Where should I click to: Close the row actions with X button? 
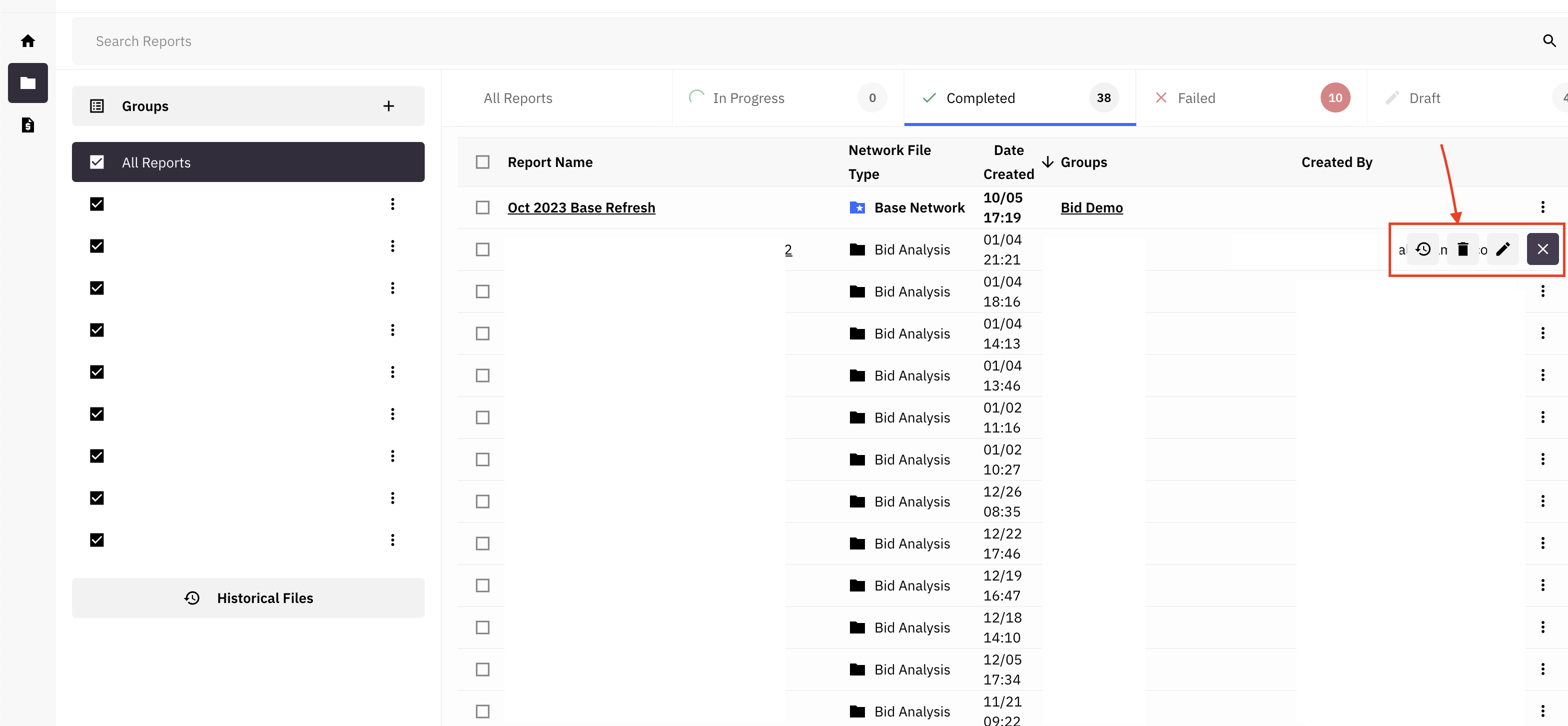tap(1543, 249)
